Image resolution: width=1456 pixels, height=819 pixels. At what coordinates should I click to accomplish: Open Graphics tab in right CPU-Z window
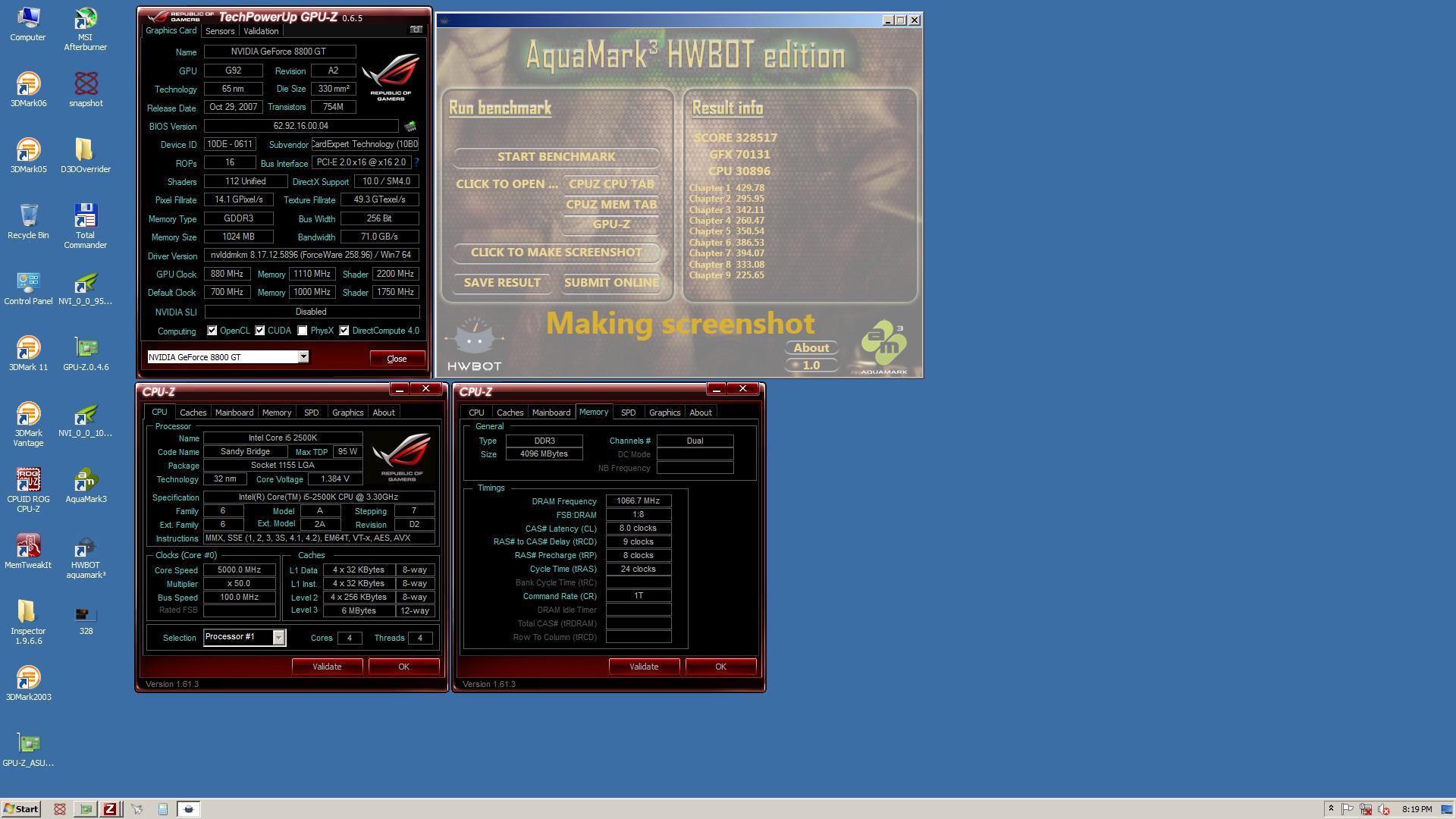point(664,413)
